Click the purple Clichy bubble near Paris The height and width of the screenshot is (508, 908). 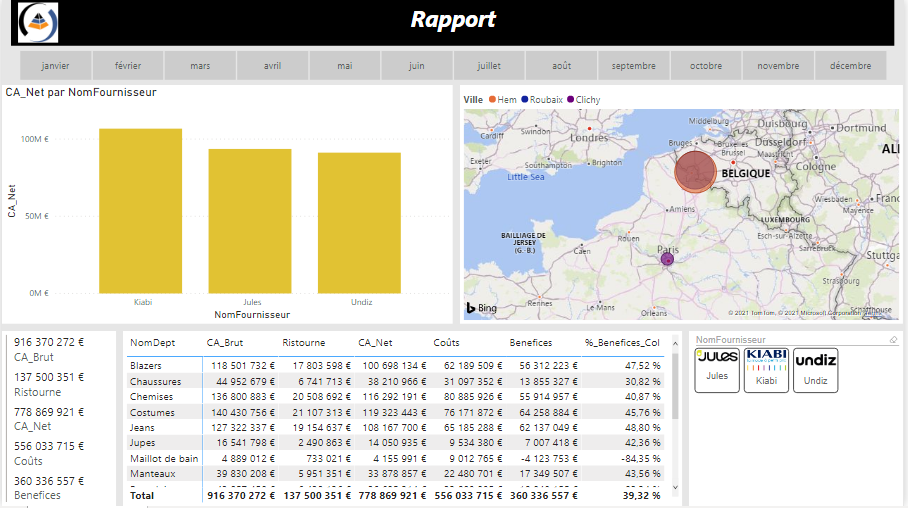coord(667,260)
